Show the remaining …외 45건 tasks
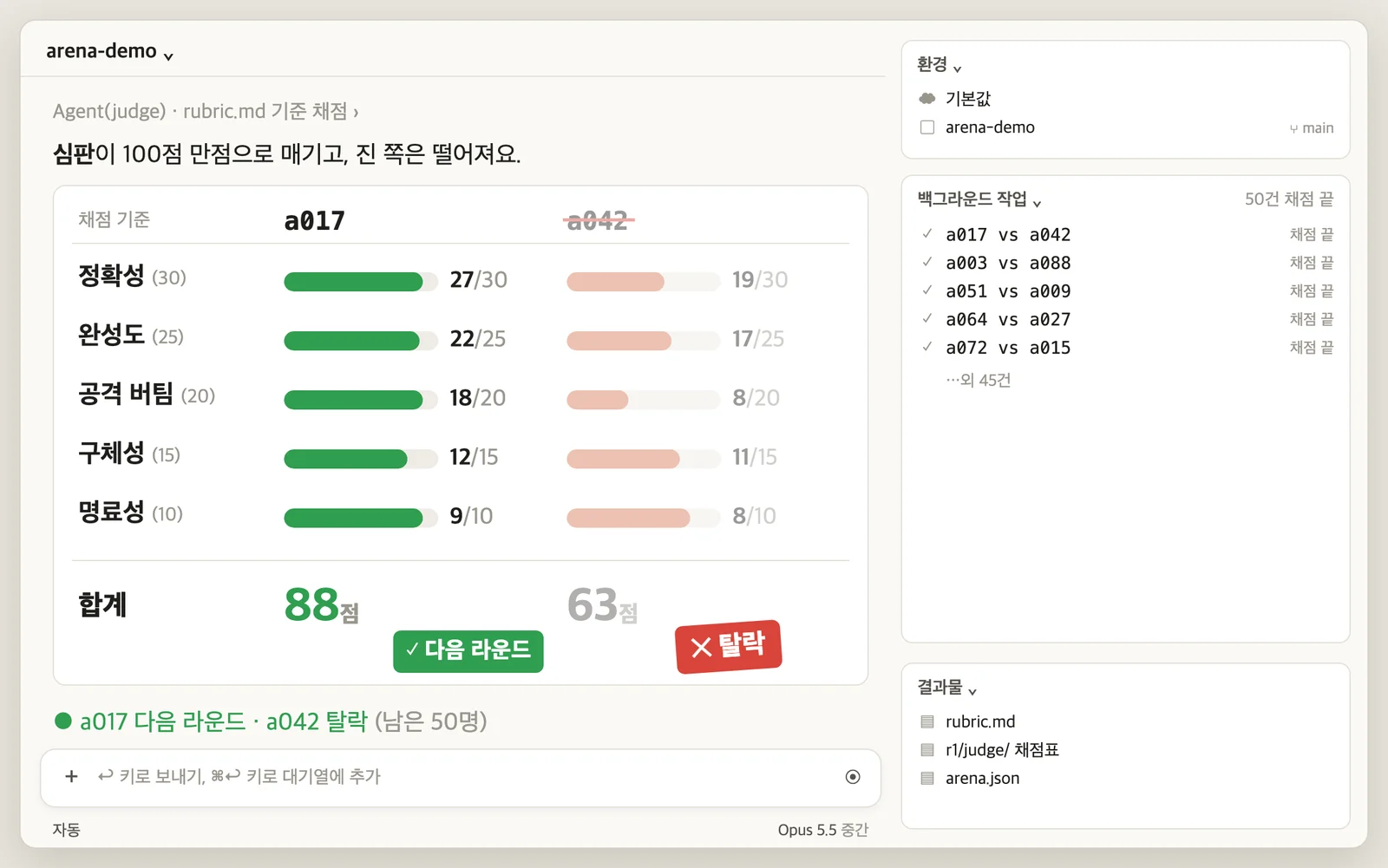The image size is (1388, 868). pyautogui.click(x=979, y=380)
